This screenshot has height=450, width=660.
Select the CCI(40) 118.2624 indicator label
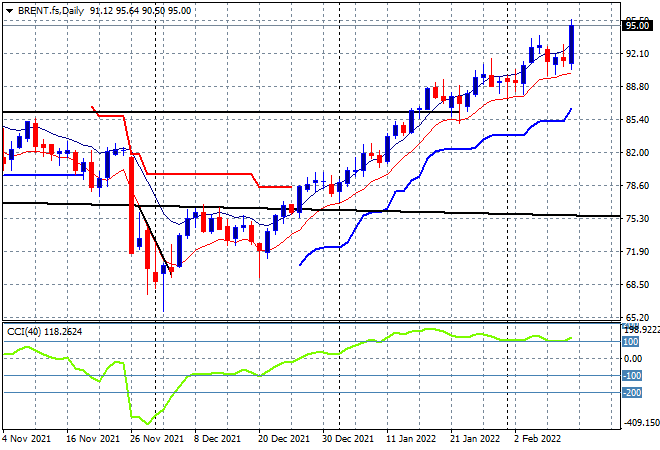[44, 332]
